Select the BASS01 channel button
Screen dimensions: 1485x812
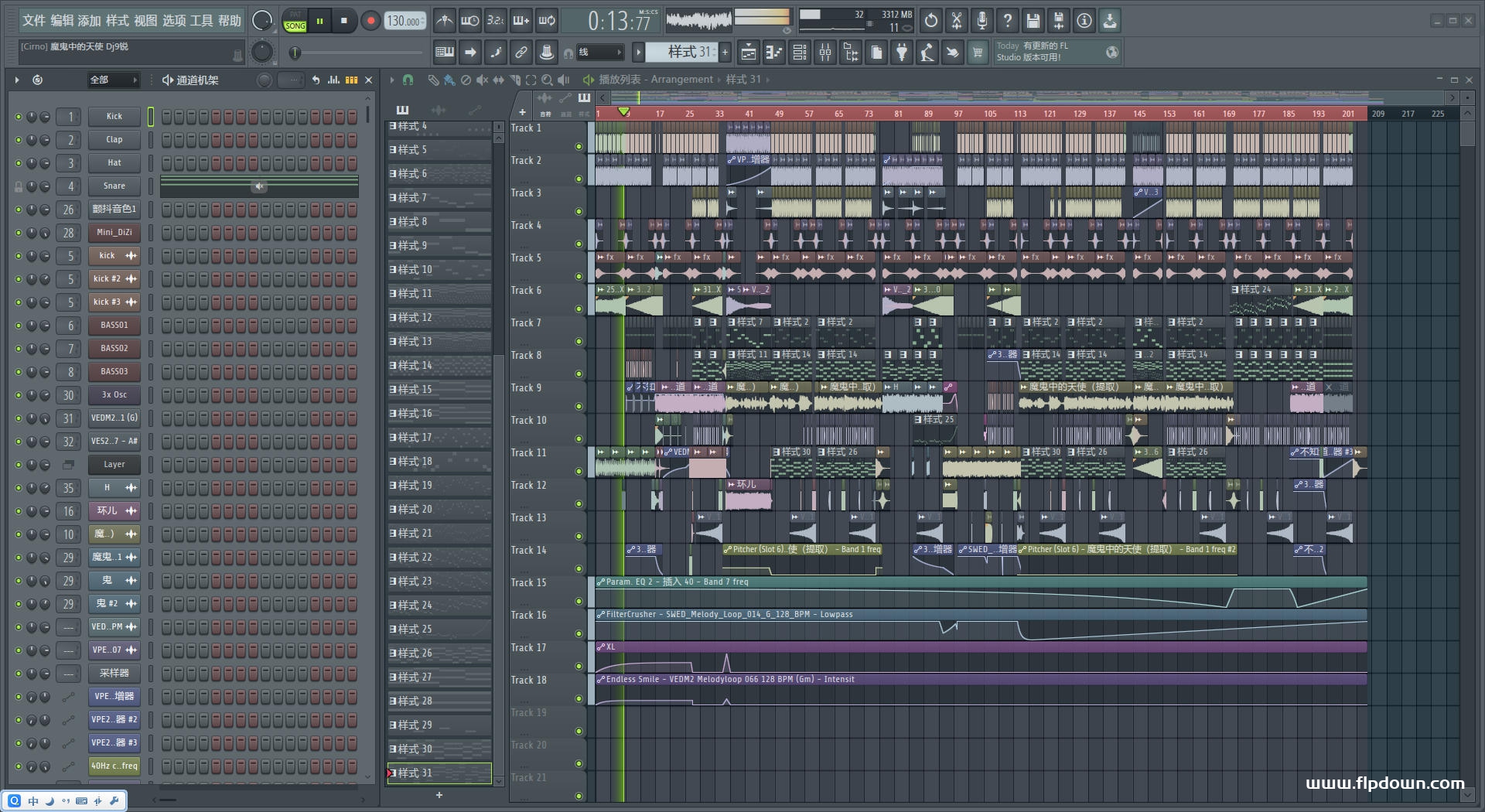click(x=114, y=326)
